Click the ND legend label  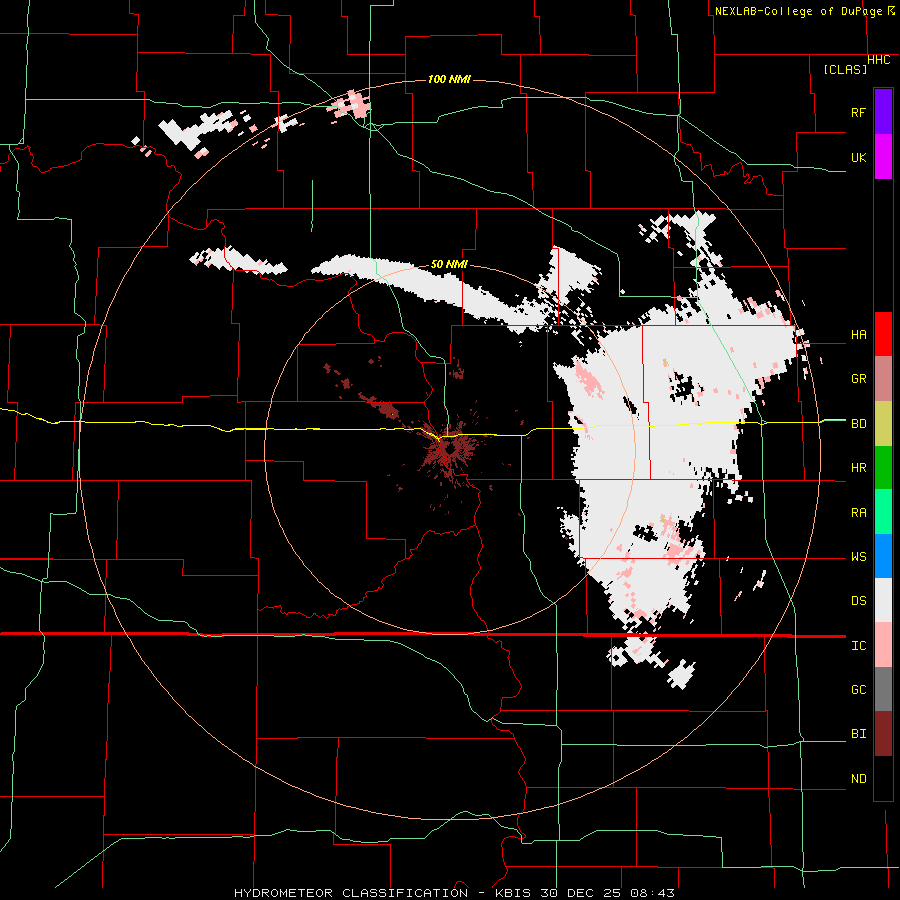[858, 779]
